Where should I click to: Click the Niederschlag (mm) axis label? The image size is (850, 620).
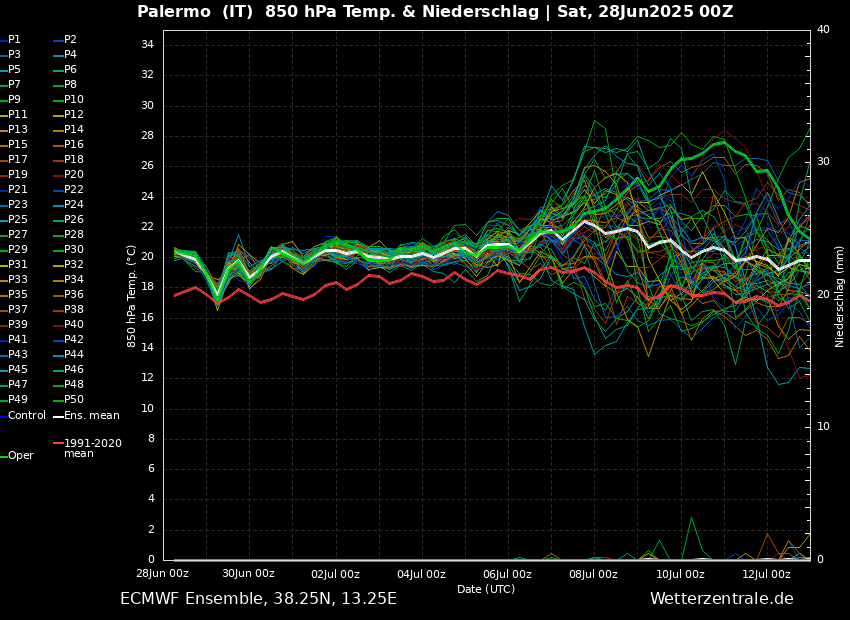(840, 296)
